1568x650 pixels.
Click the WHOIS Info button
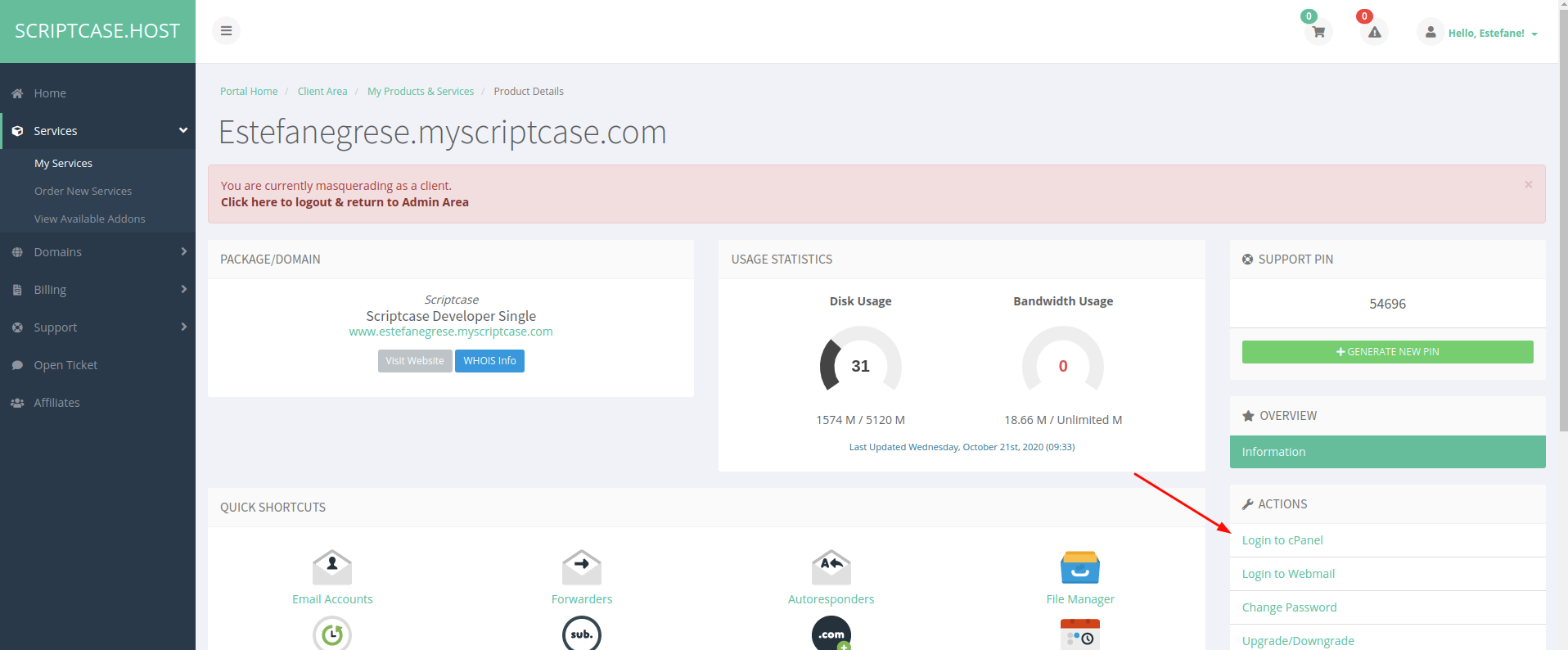tap(489, 361)
